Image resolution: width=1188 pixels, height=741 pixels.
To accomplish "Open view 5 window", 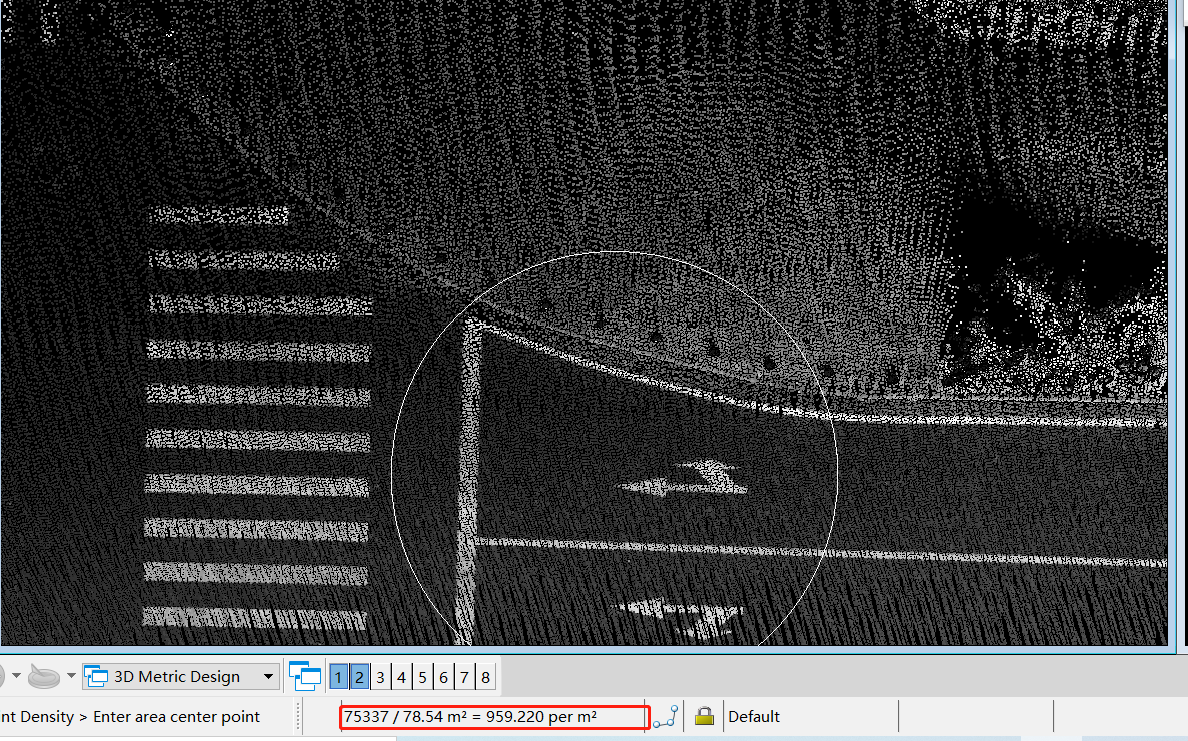I will pyautogui.click(x=422, y=677).
